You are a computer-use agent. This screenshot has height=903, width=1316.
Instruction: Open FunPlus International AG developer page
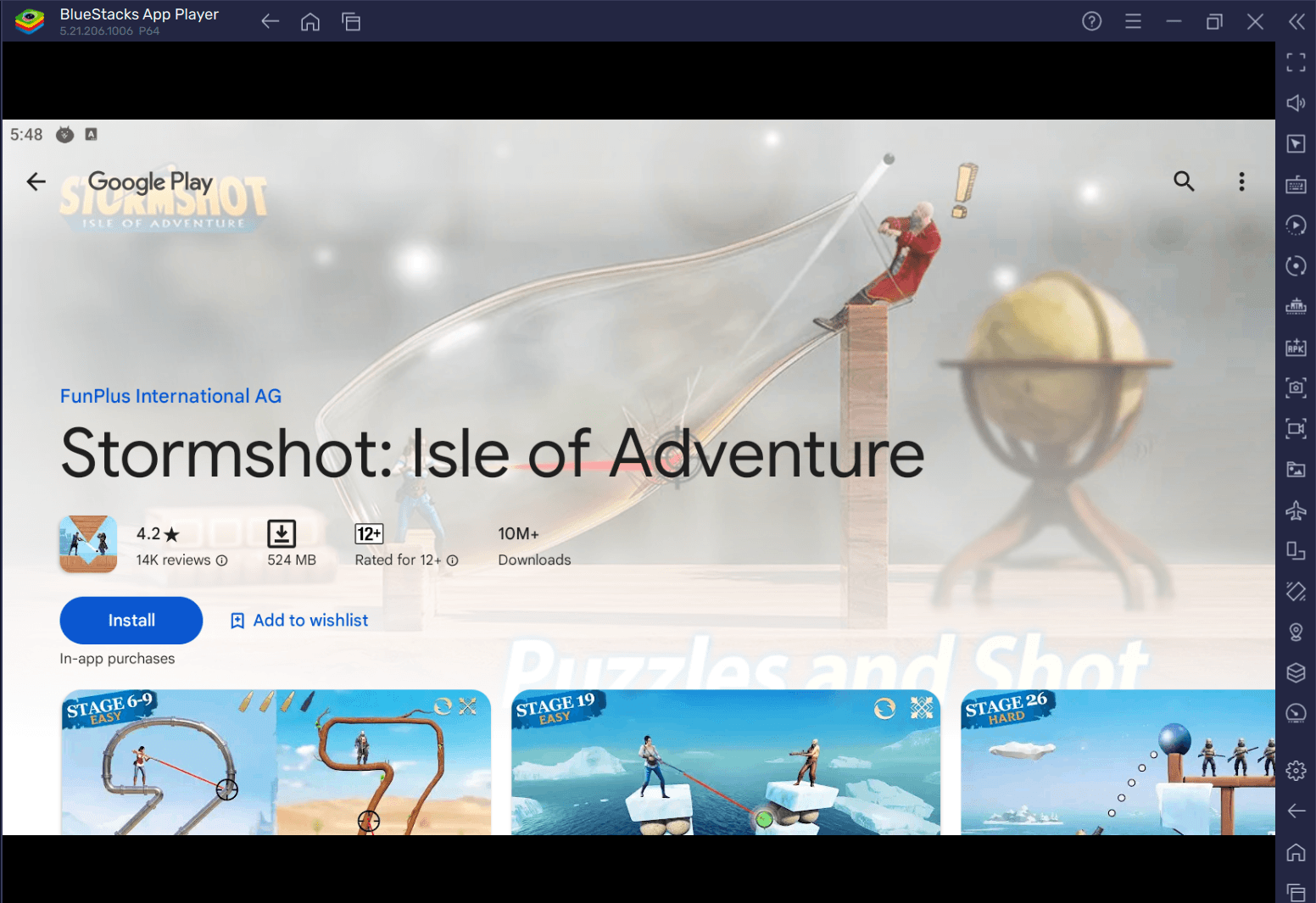click(170, 396)
